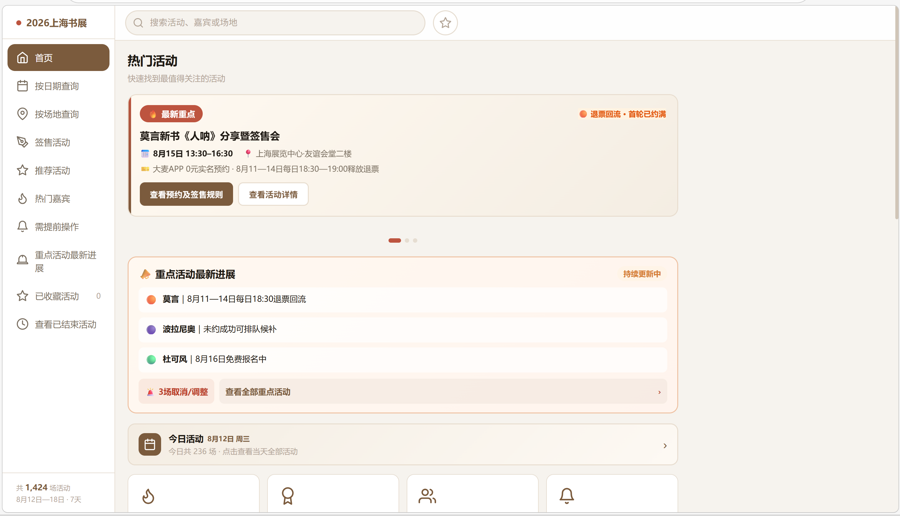The image size is (900, 516).
Task: Go to 签售活动 section
Action: click(58, 142)
